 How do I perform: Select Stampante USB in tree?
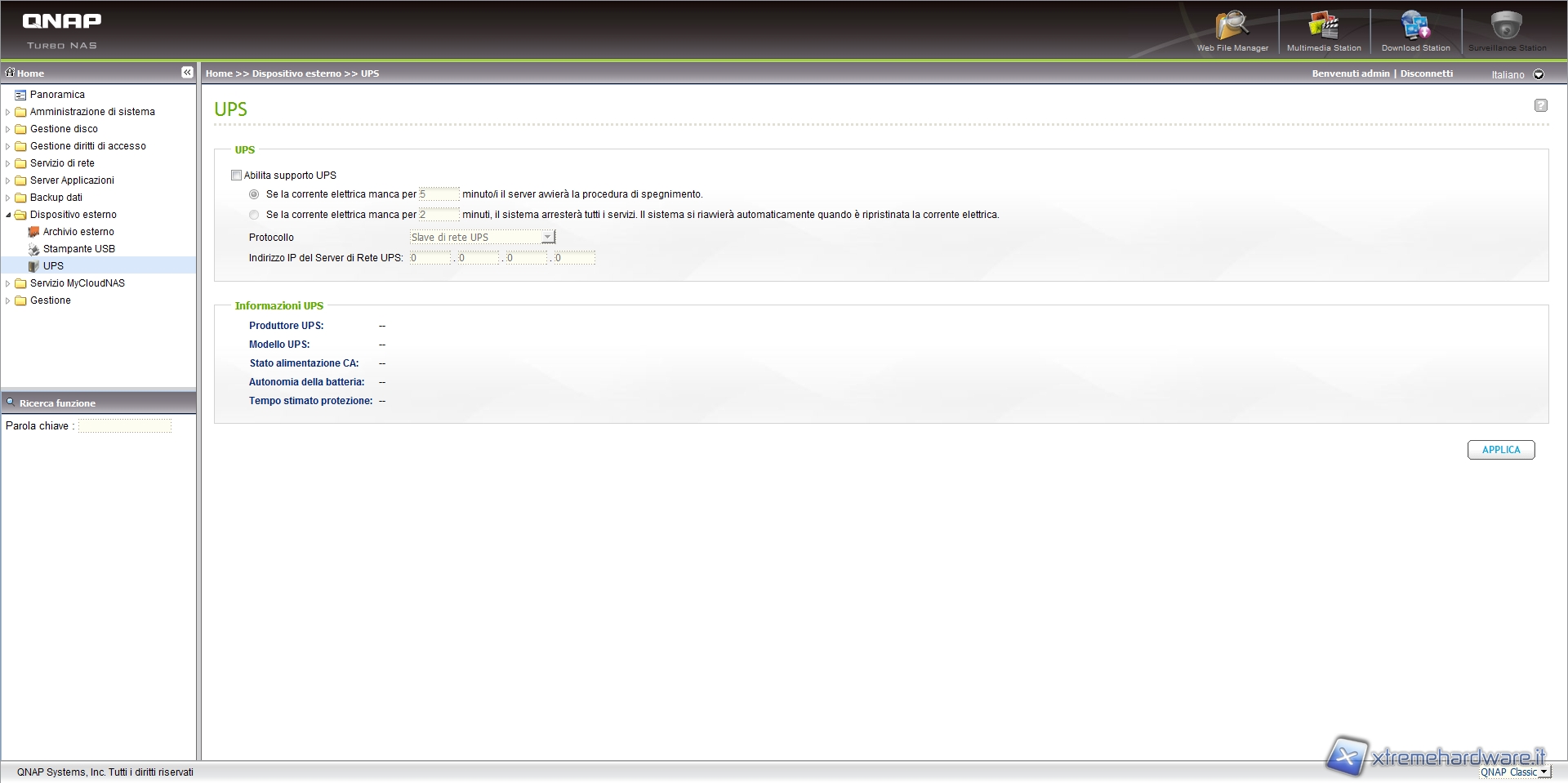(78, 249)
